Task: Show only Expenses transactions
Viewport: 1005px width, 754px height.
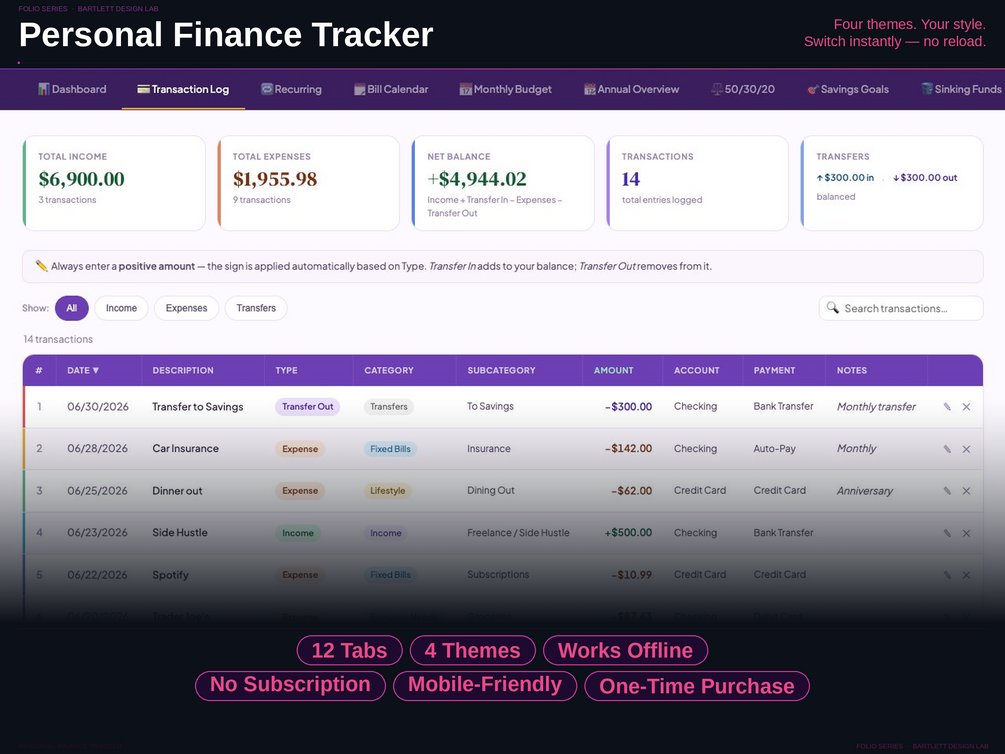Action: 187,308
